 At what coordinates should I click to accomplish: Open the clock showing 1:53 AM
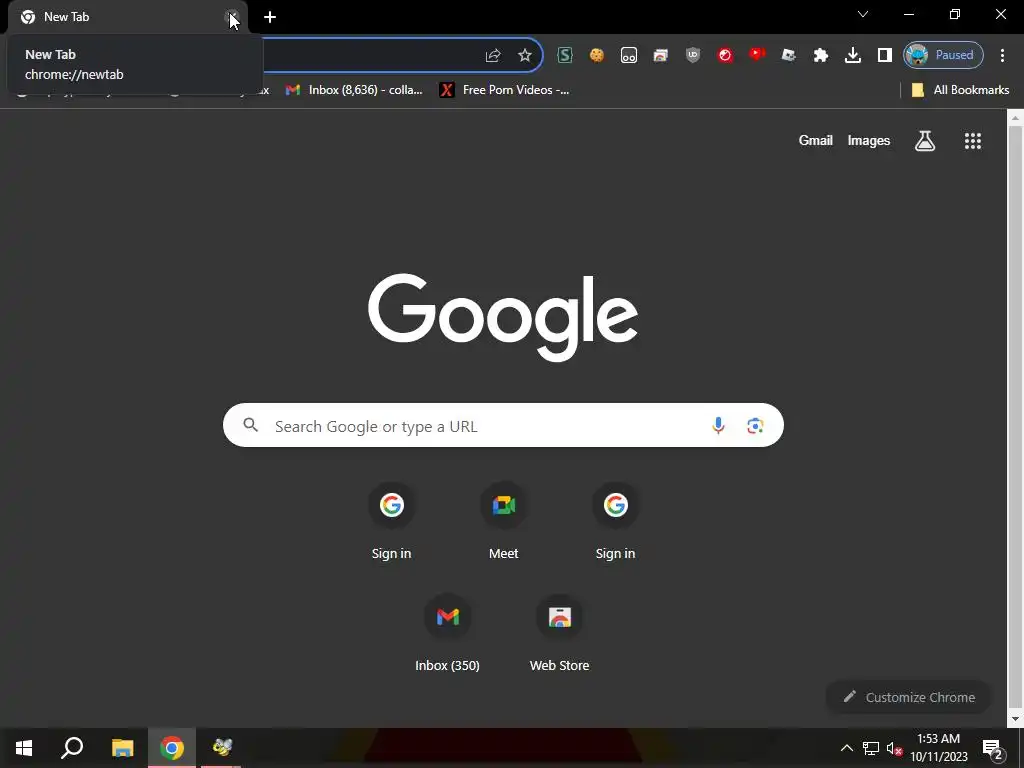pyautogui.click(x=939, y=748)
